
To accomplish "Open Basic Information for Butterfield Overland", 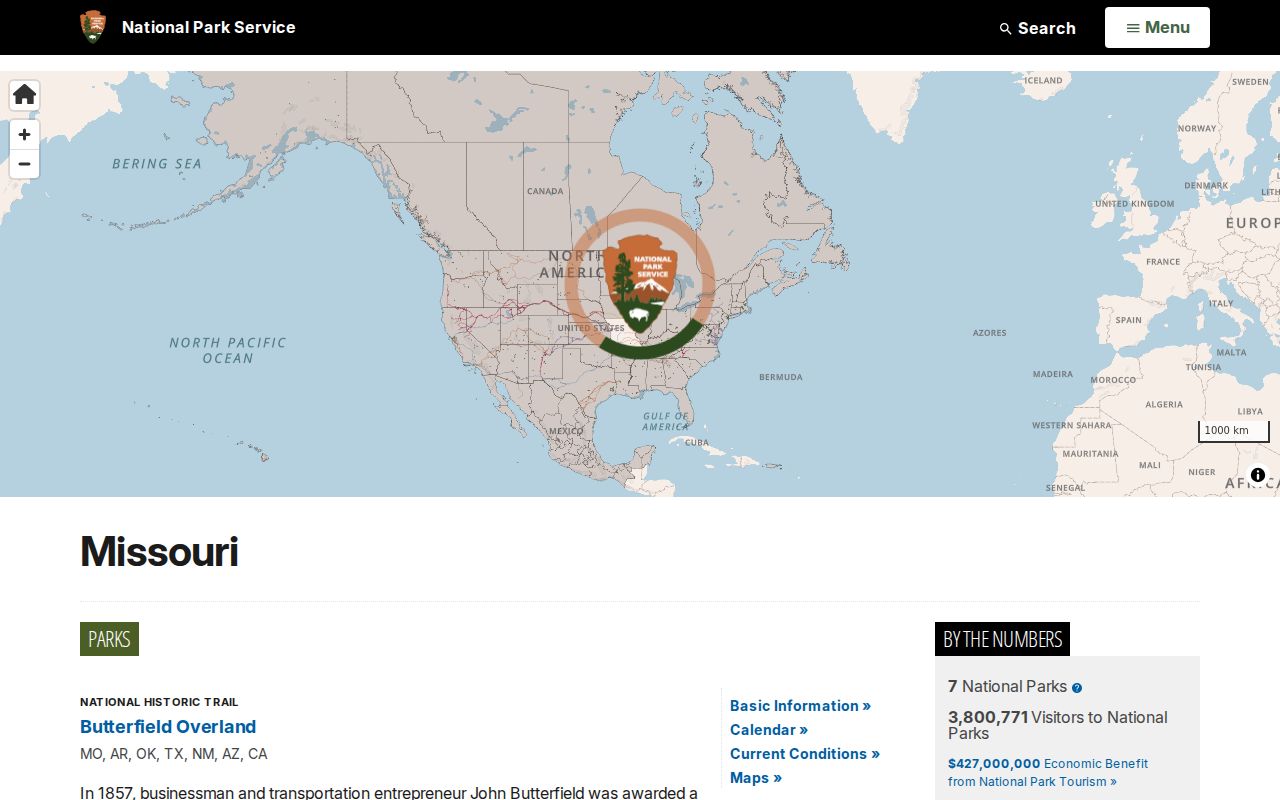I will [800, 706].
